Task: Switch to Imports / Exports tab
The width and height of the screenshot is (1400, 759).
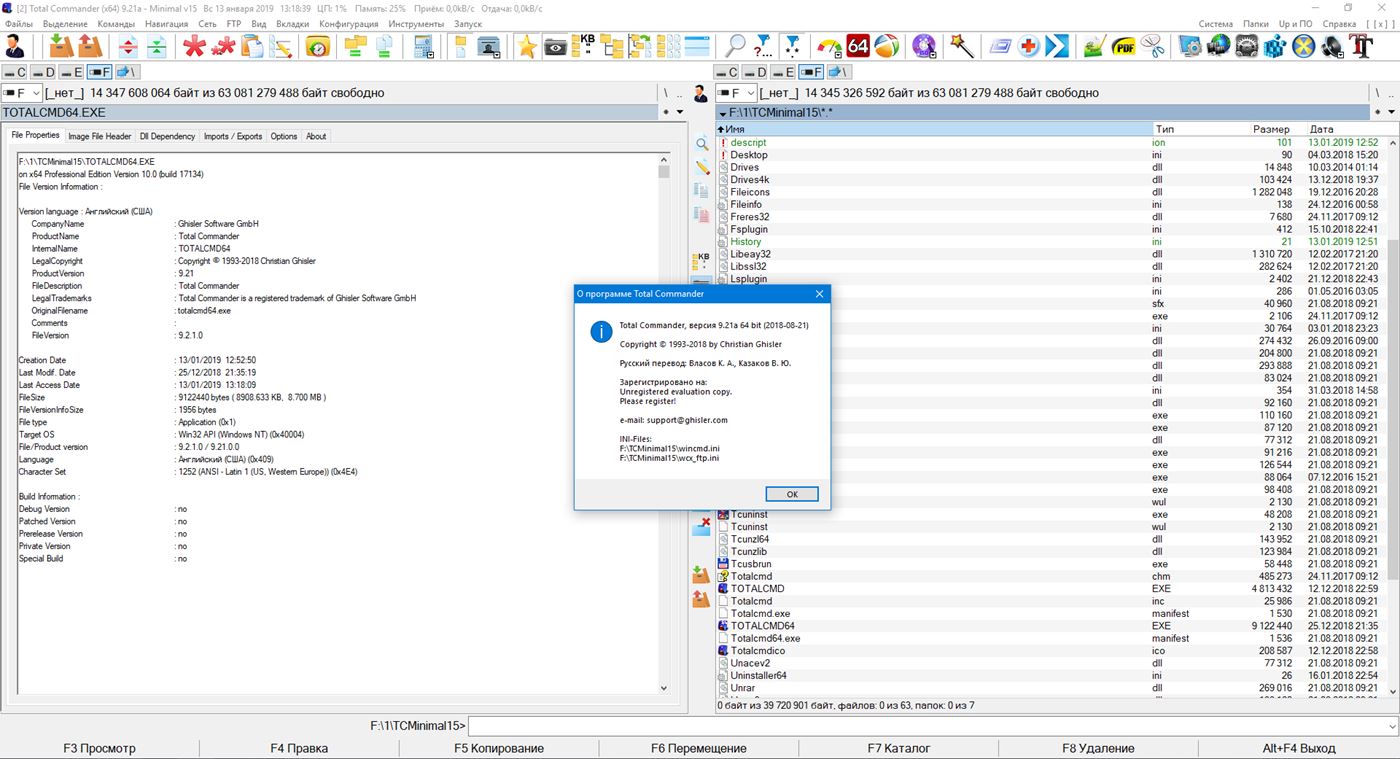Action: (x=233, y=136)
